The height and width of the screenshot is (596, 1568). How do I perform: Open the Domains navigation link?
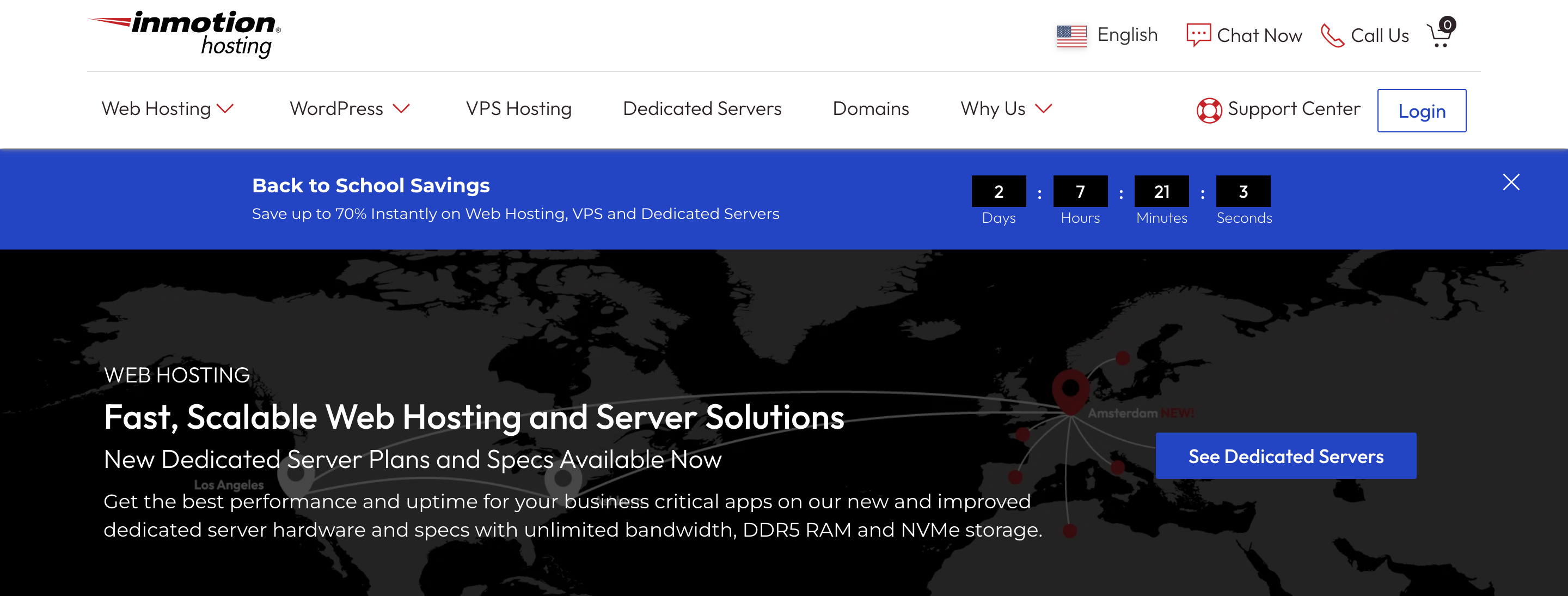coord(871,109)
